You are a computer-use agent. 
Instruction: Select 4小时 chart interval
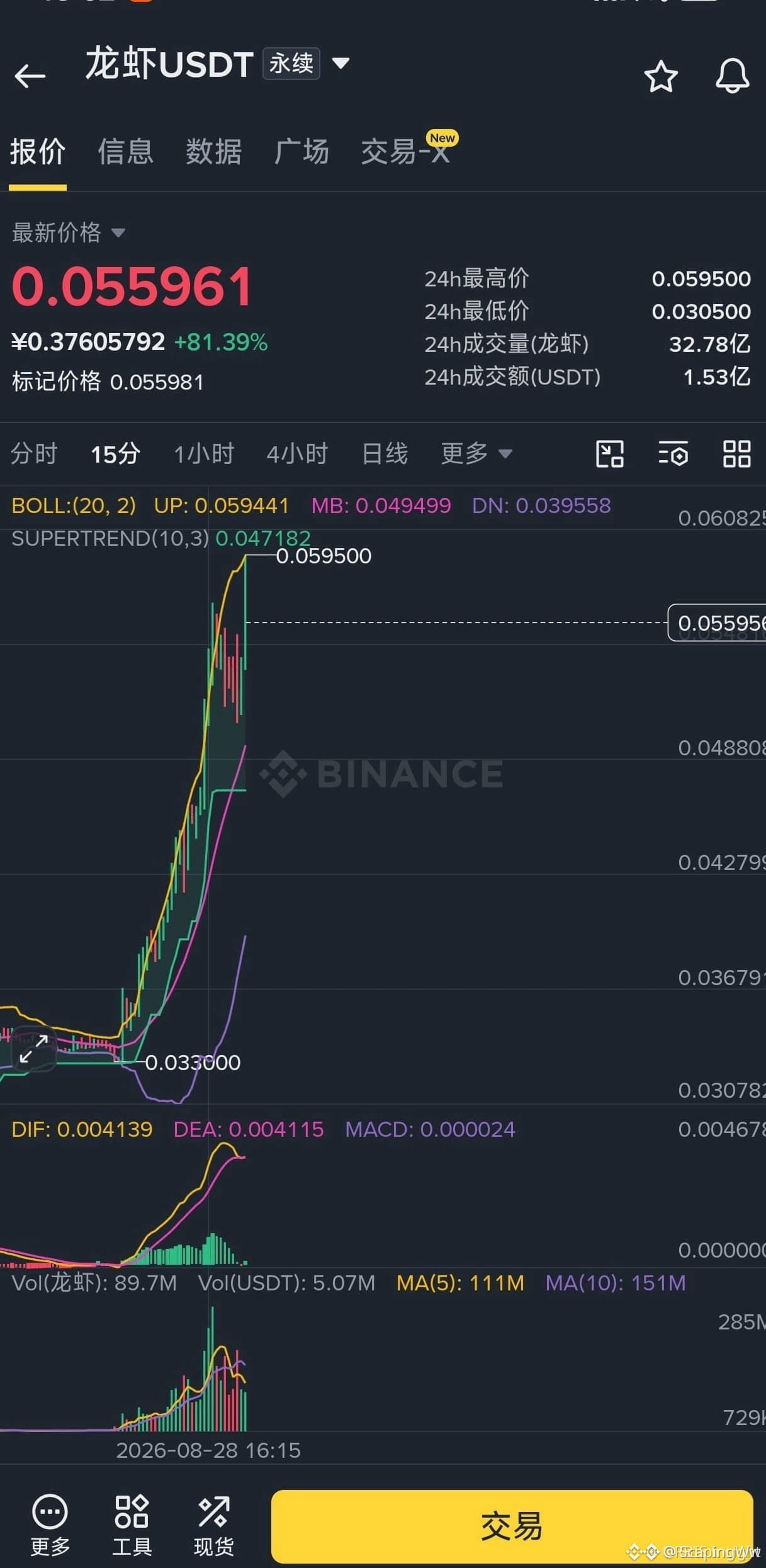(298, 453)
